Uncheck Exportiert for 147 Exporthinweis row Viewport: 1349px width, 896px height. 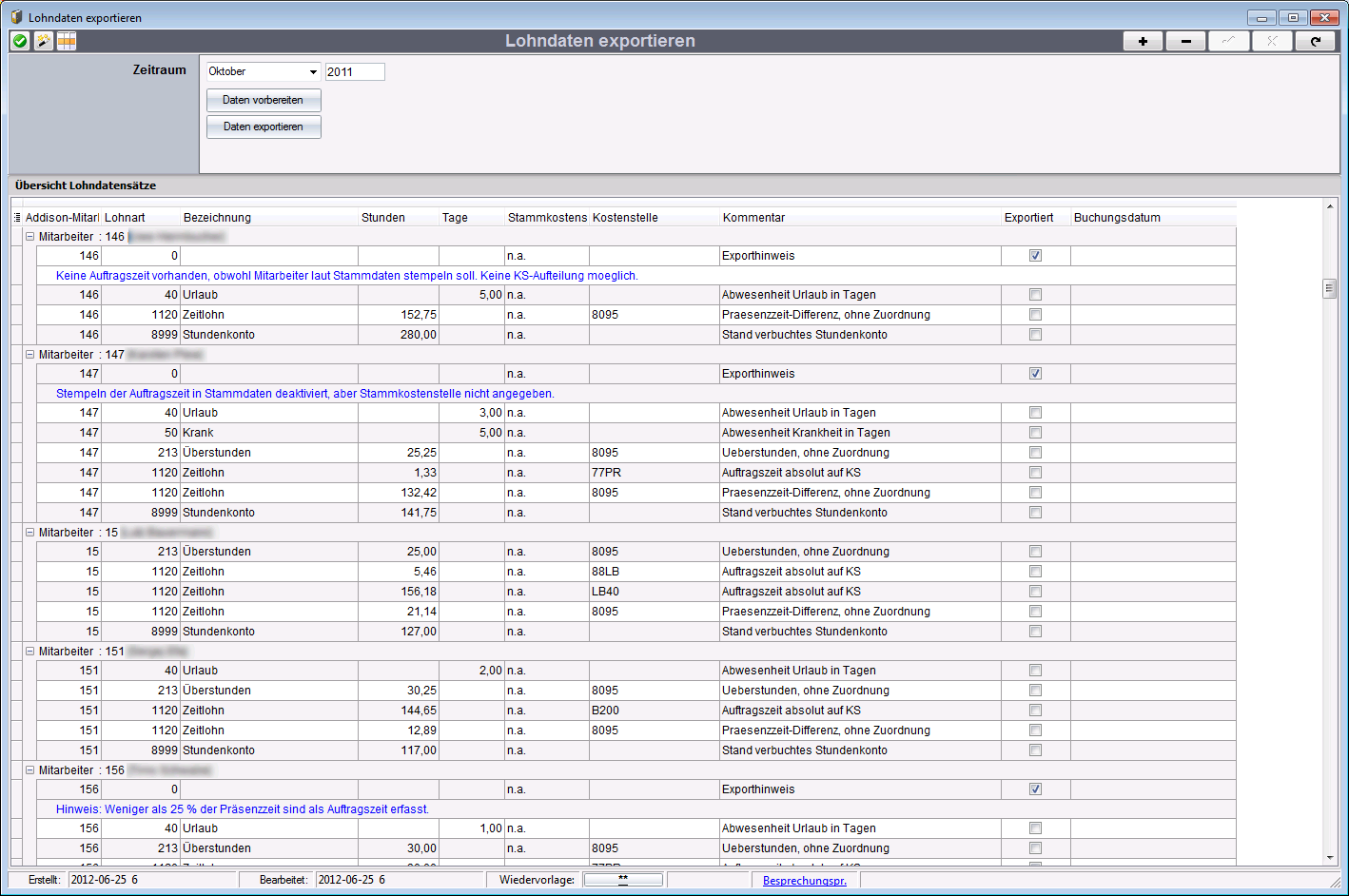1035,374
